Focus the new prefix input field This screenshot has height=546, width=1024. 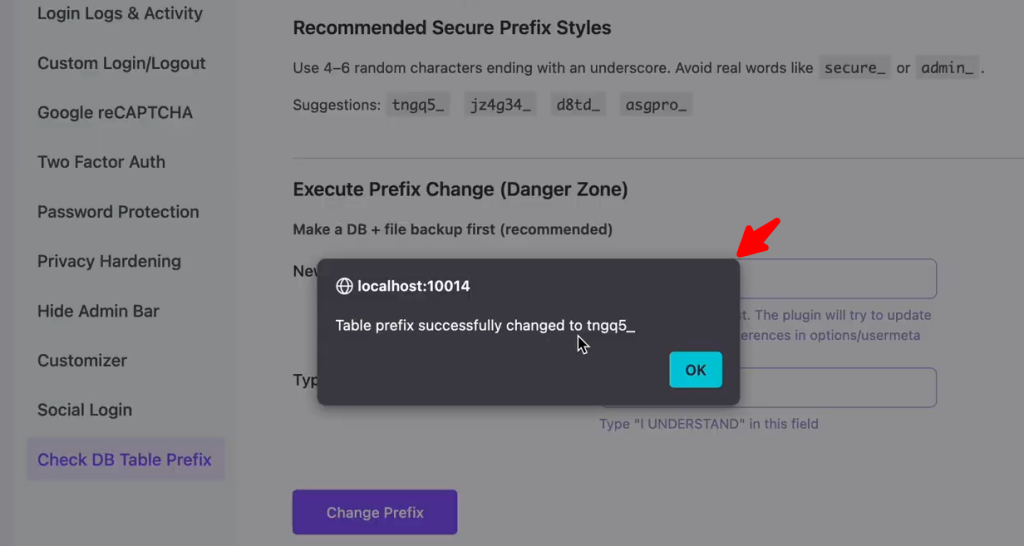coord(838,279)
